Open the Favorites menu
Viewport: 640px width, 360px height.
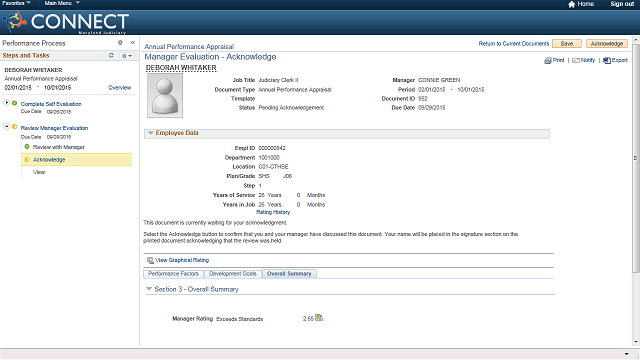(x=16, y=3)
